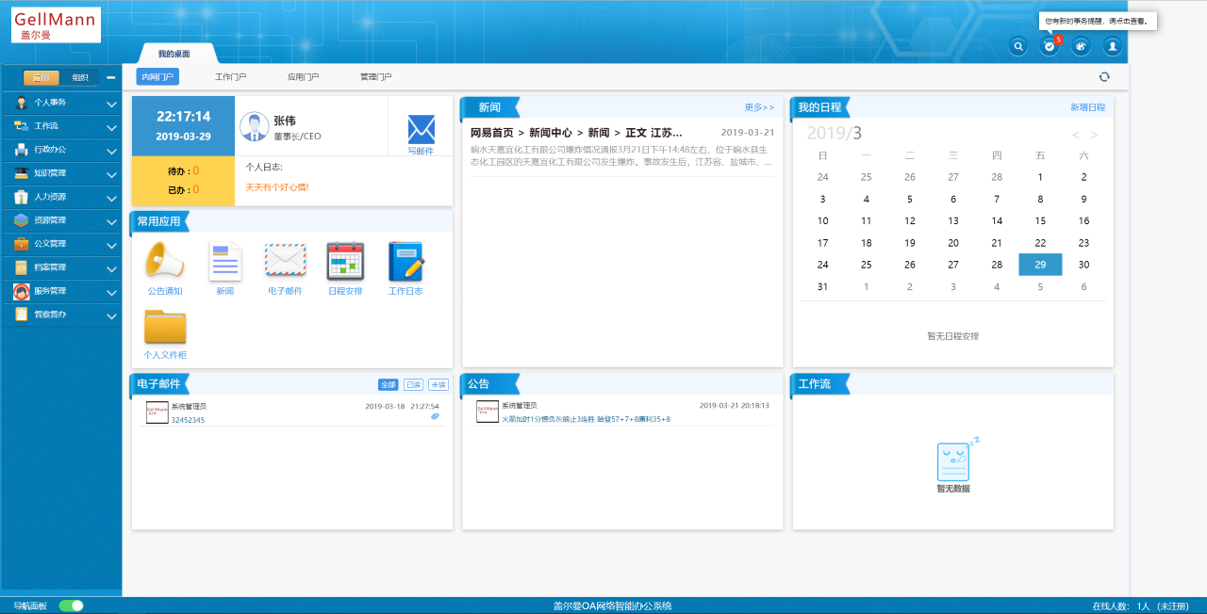The image size is (1207, 614).
Task: Click the 写邮件 compose mail icon
Action: tap(421, 130)
